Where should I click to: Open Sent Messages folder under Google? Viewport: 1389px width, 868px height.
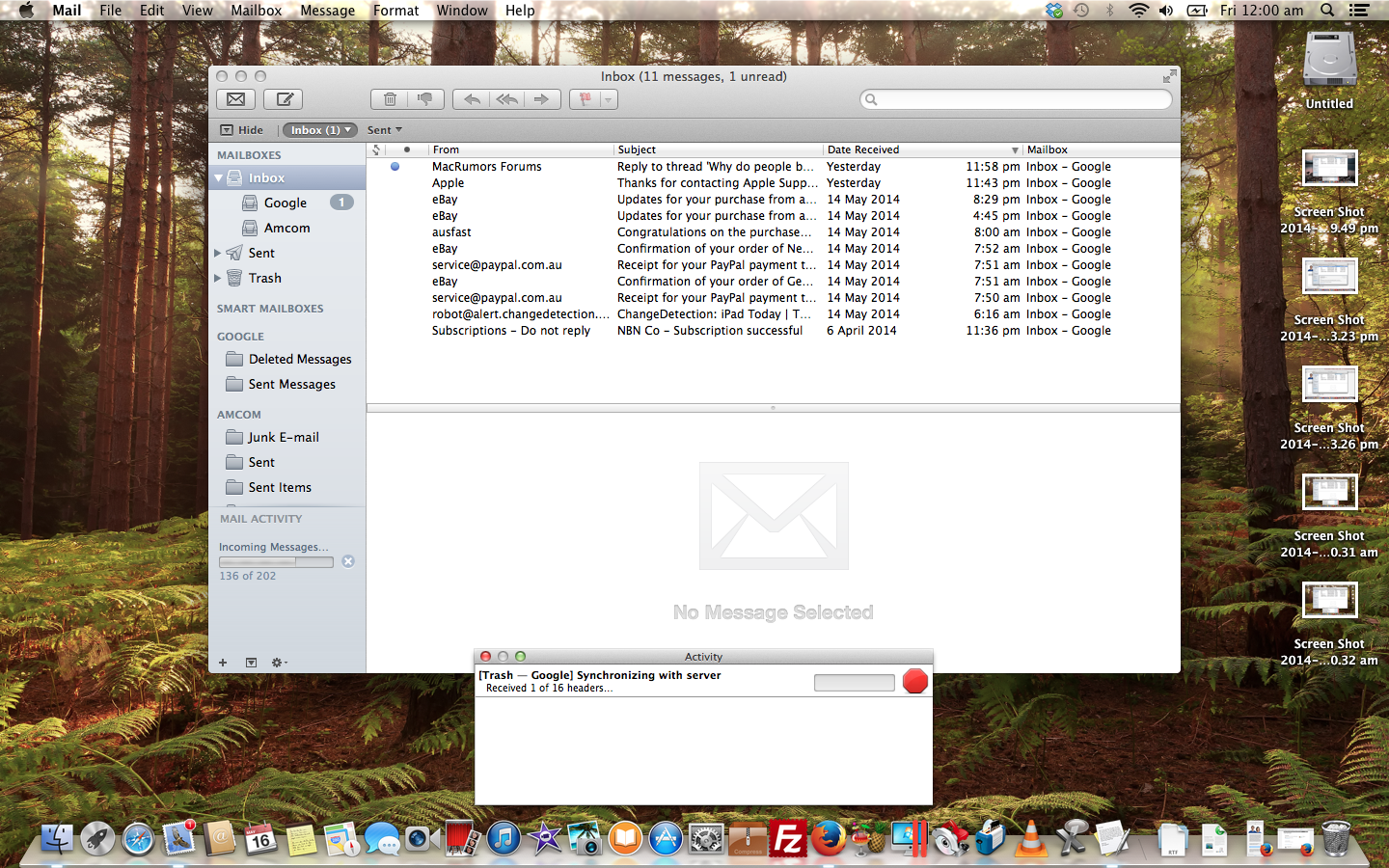286,384
